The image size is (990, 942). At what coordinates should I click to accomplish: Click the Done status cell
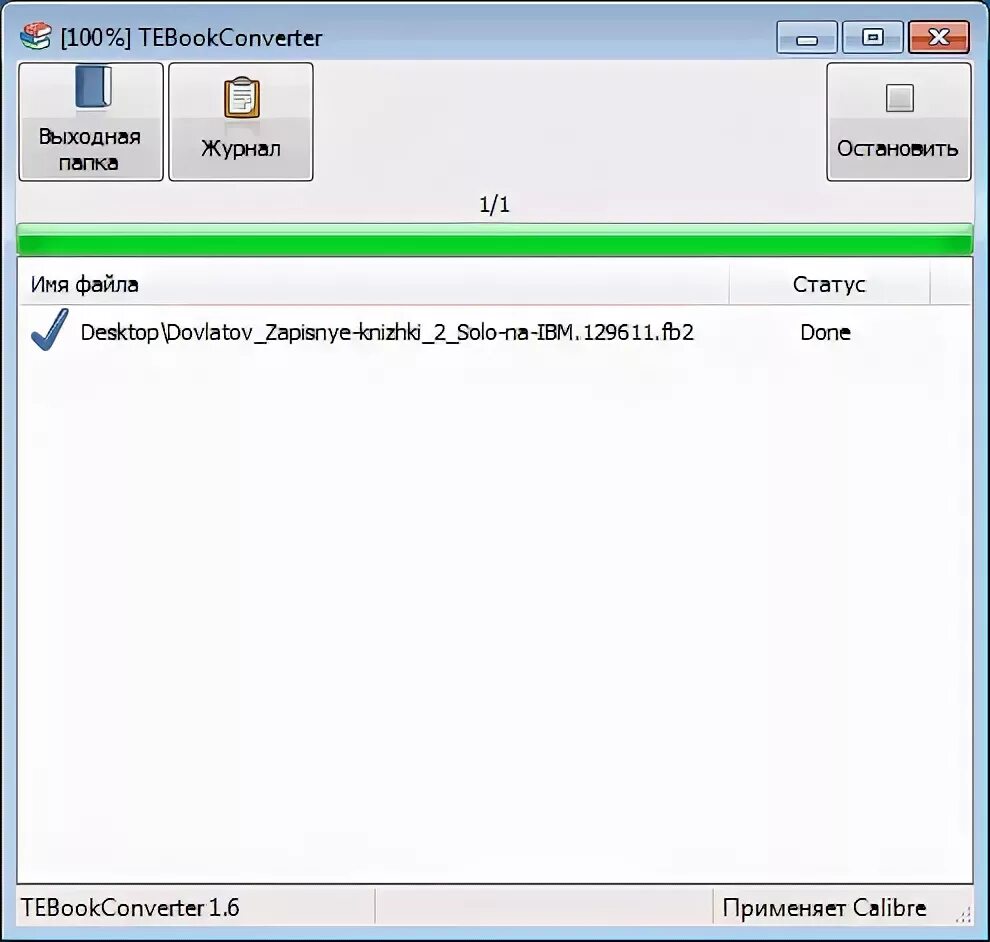[825, 332]
